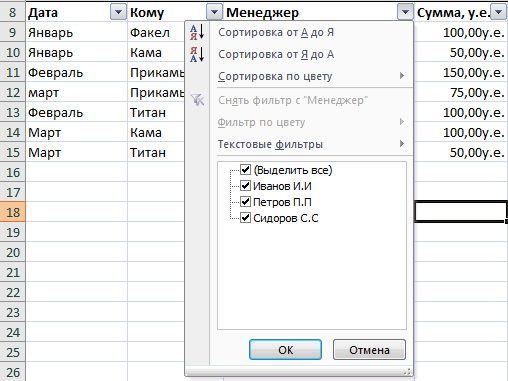Click the Отмена button

coord(369,350)
